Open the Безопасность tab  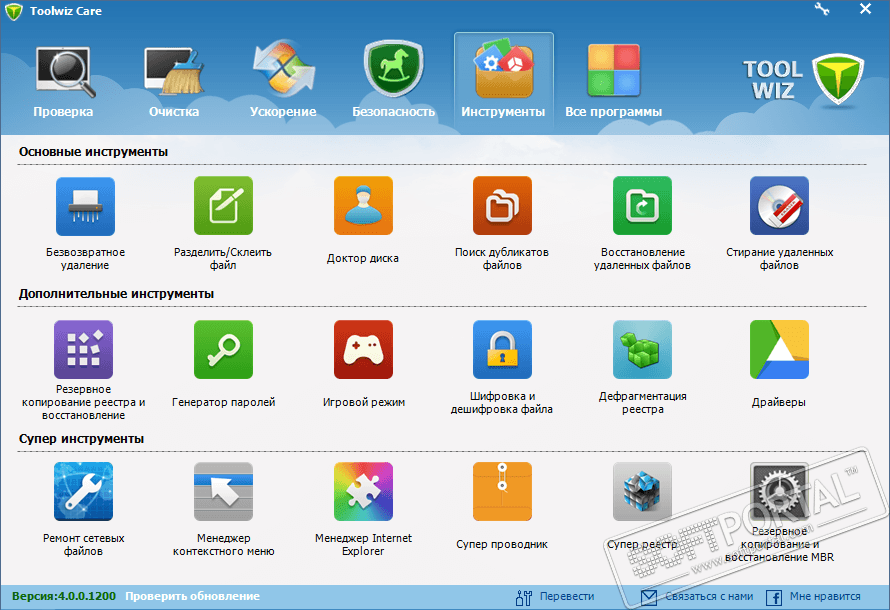coord(393,81)
